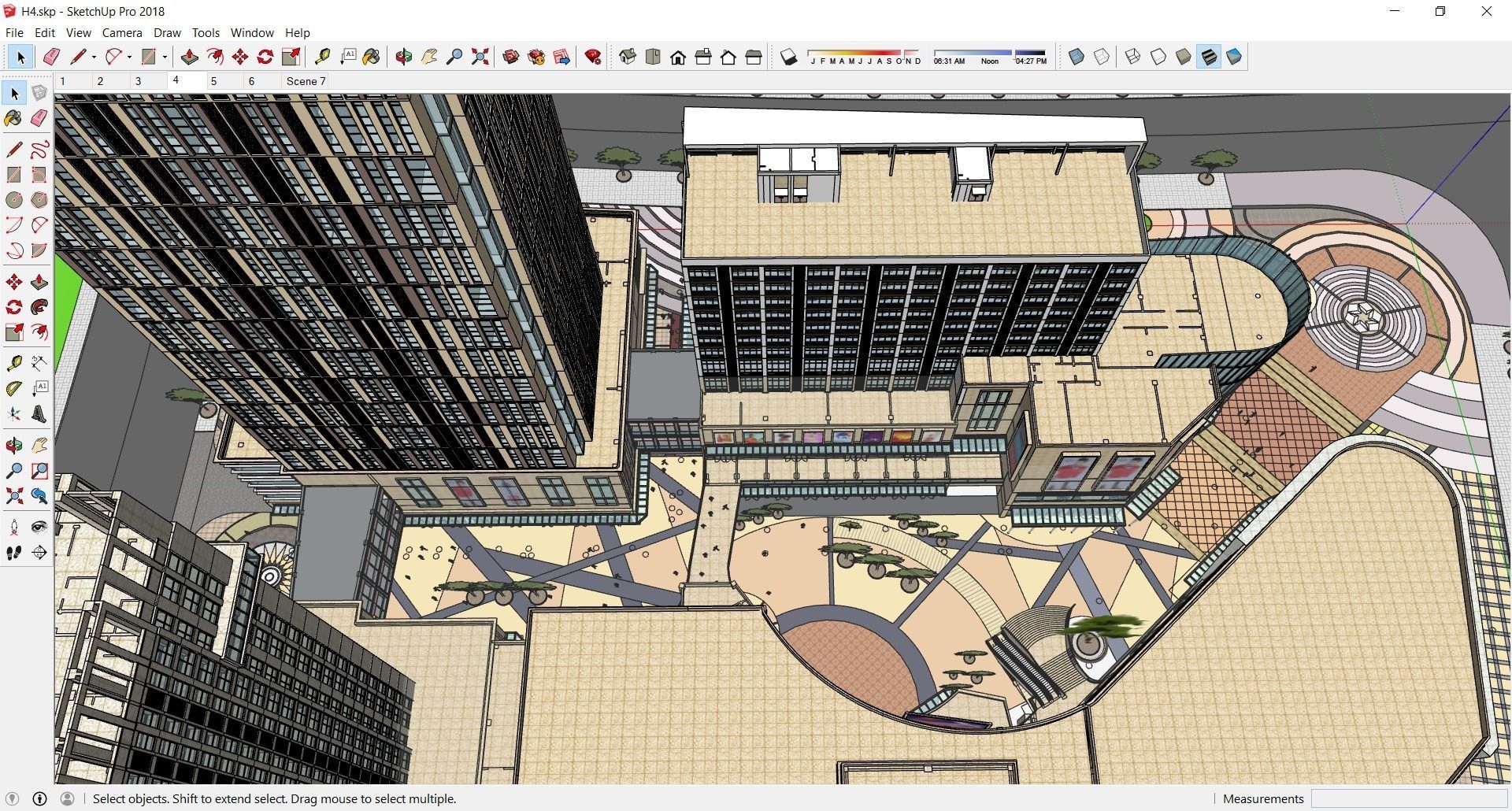Open the Camera menu
Screen dimensions: 1512x811
pos(122,32)
